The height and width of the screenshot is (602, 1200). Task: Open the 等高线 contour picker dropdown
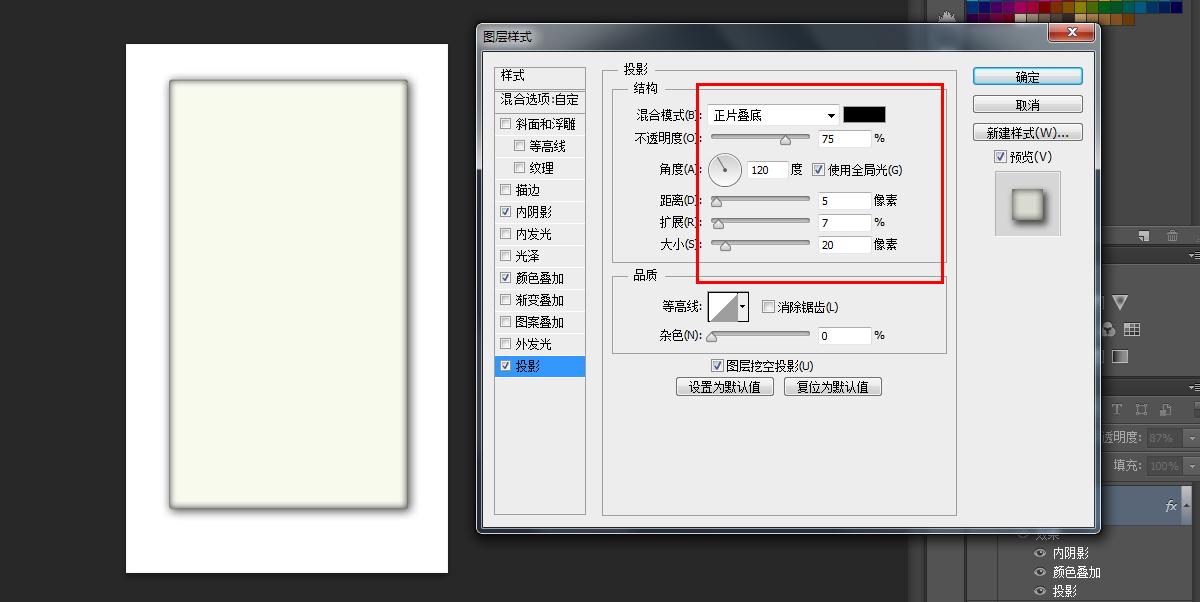tap(740, 305)
